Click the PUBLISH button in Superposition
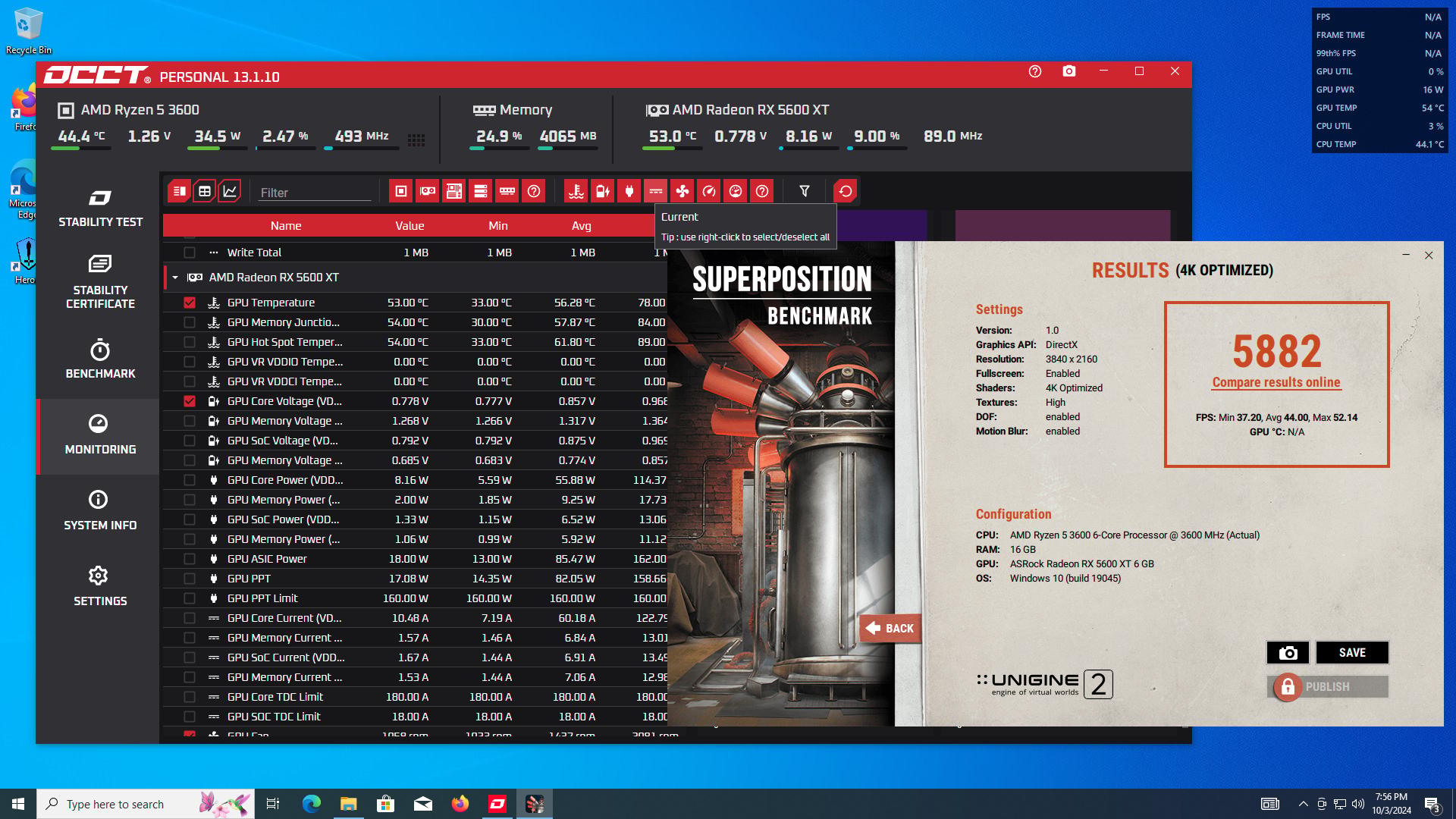 tap(1328, 687)
